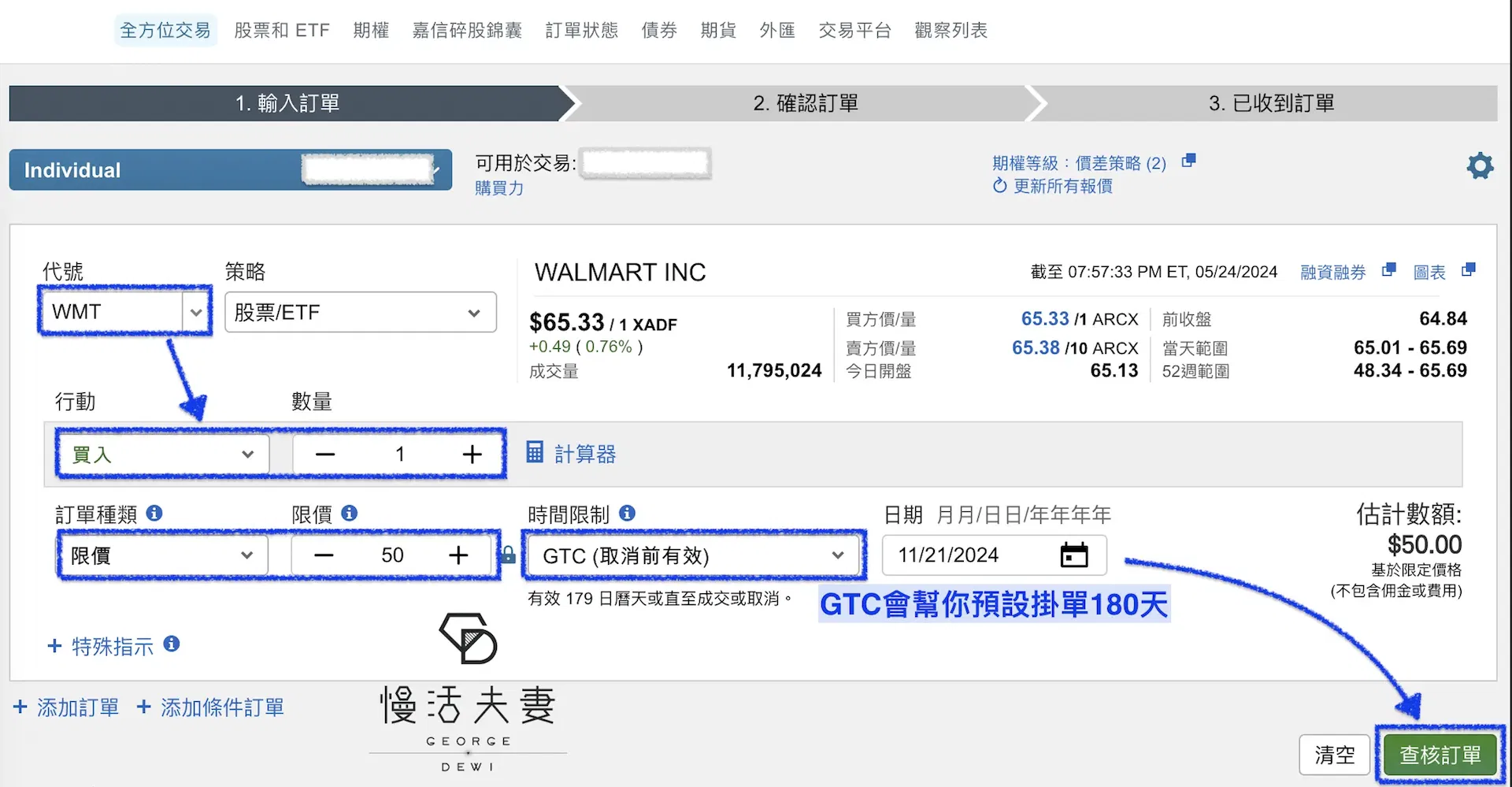The image size is (1512, 787).
Task: Switch to 股票和 ETF tab
Action: [282, 31]
